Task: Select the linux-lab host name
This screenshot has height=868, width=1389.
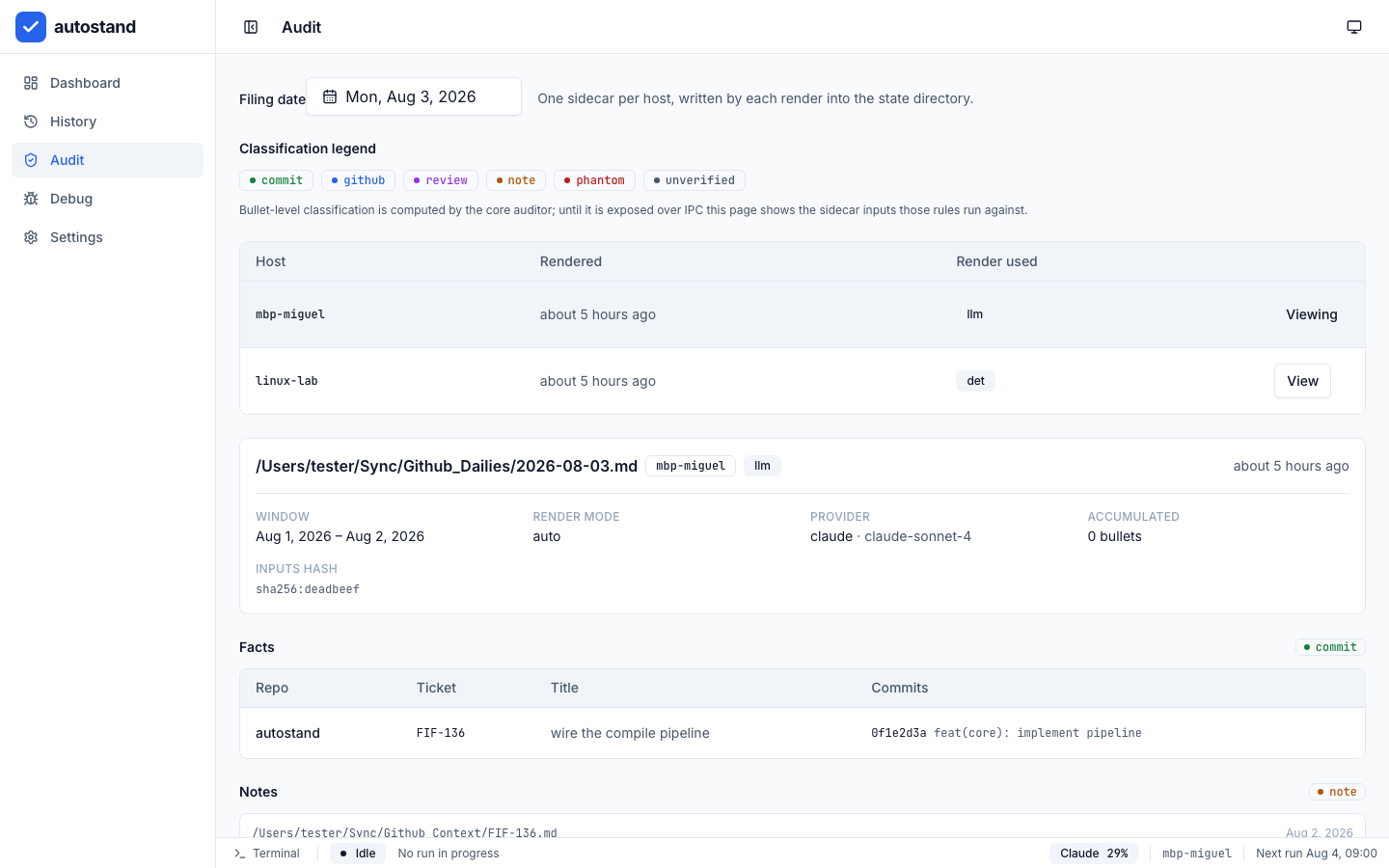Action: pos(286,381)
